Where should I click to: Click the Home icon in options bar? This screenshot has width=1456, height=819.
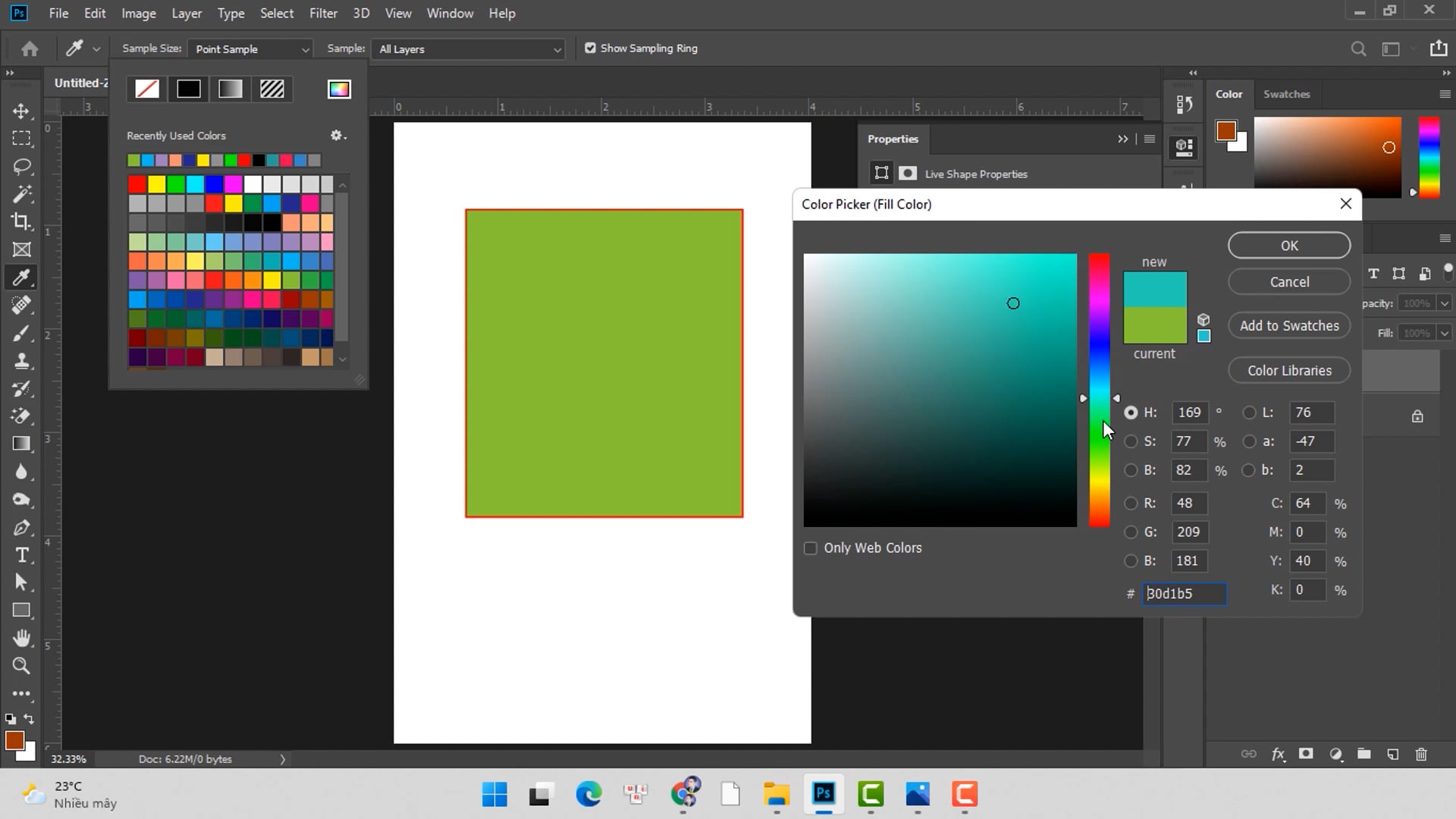tap(30, 49)
